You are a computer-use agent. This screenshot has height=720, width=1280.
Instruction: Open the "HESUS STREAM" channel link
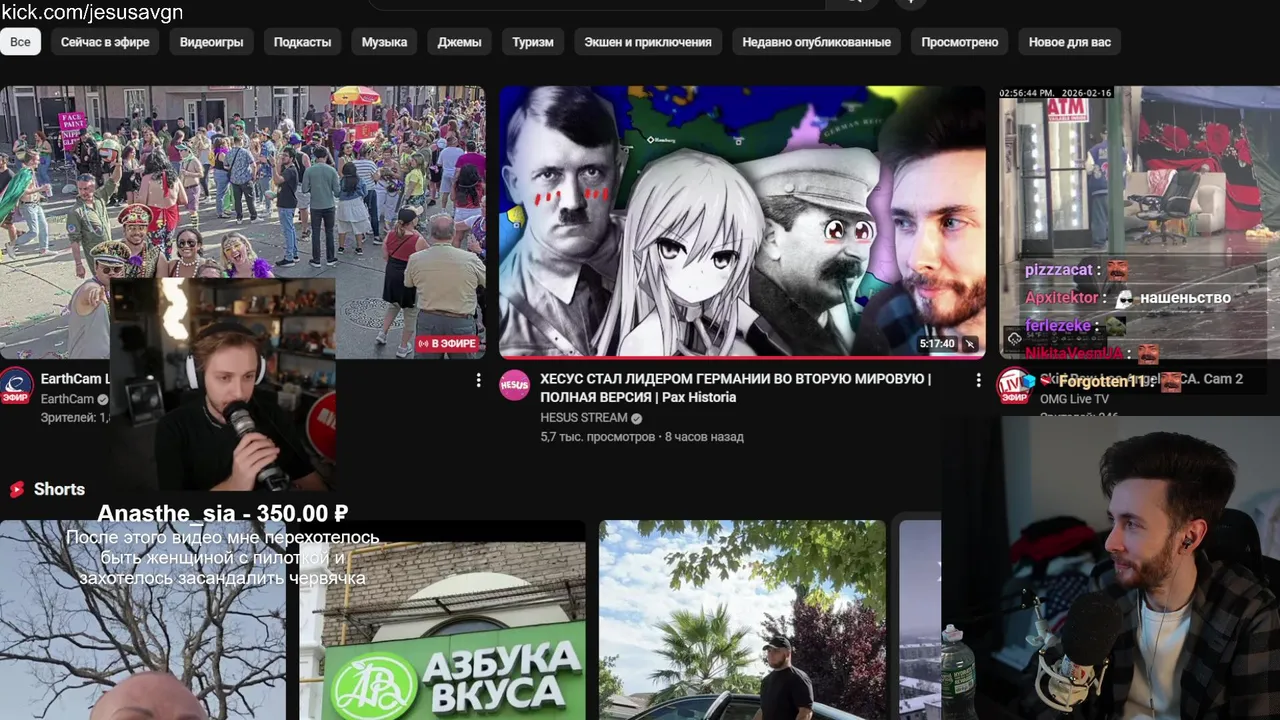tap(584, 418)
